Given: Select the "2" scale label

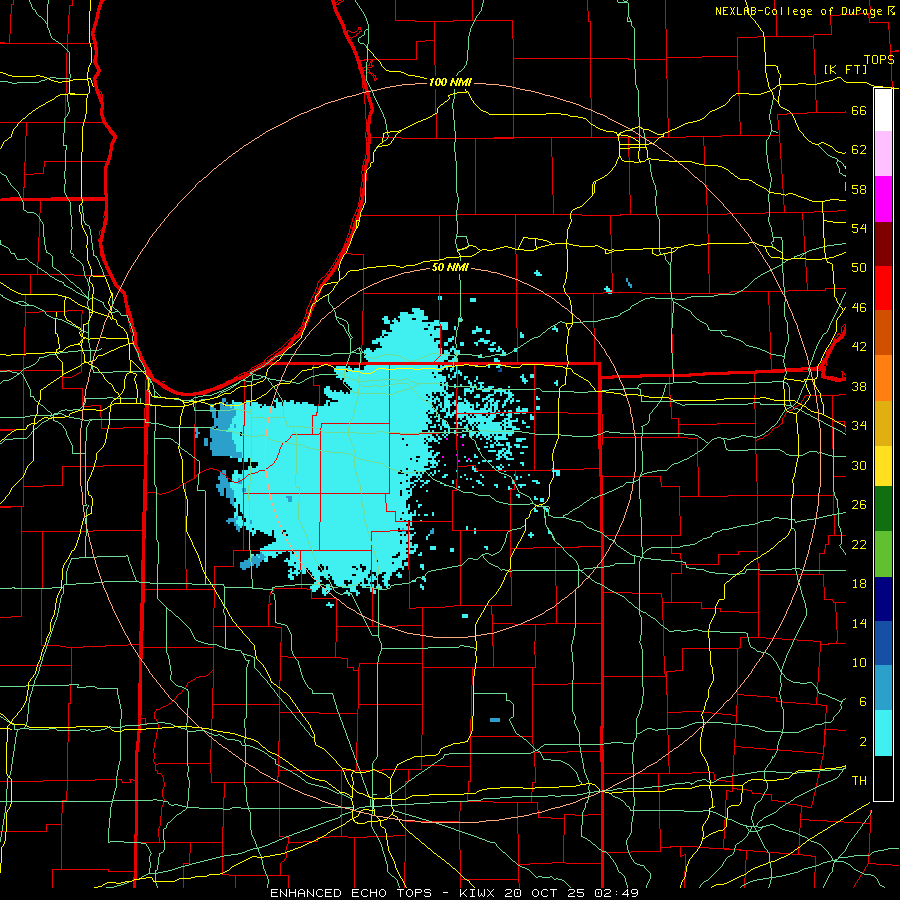Looking at the screenshot, I should 862,742.
